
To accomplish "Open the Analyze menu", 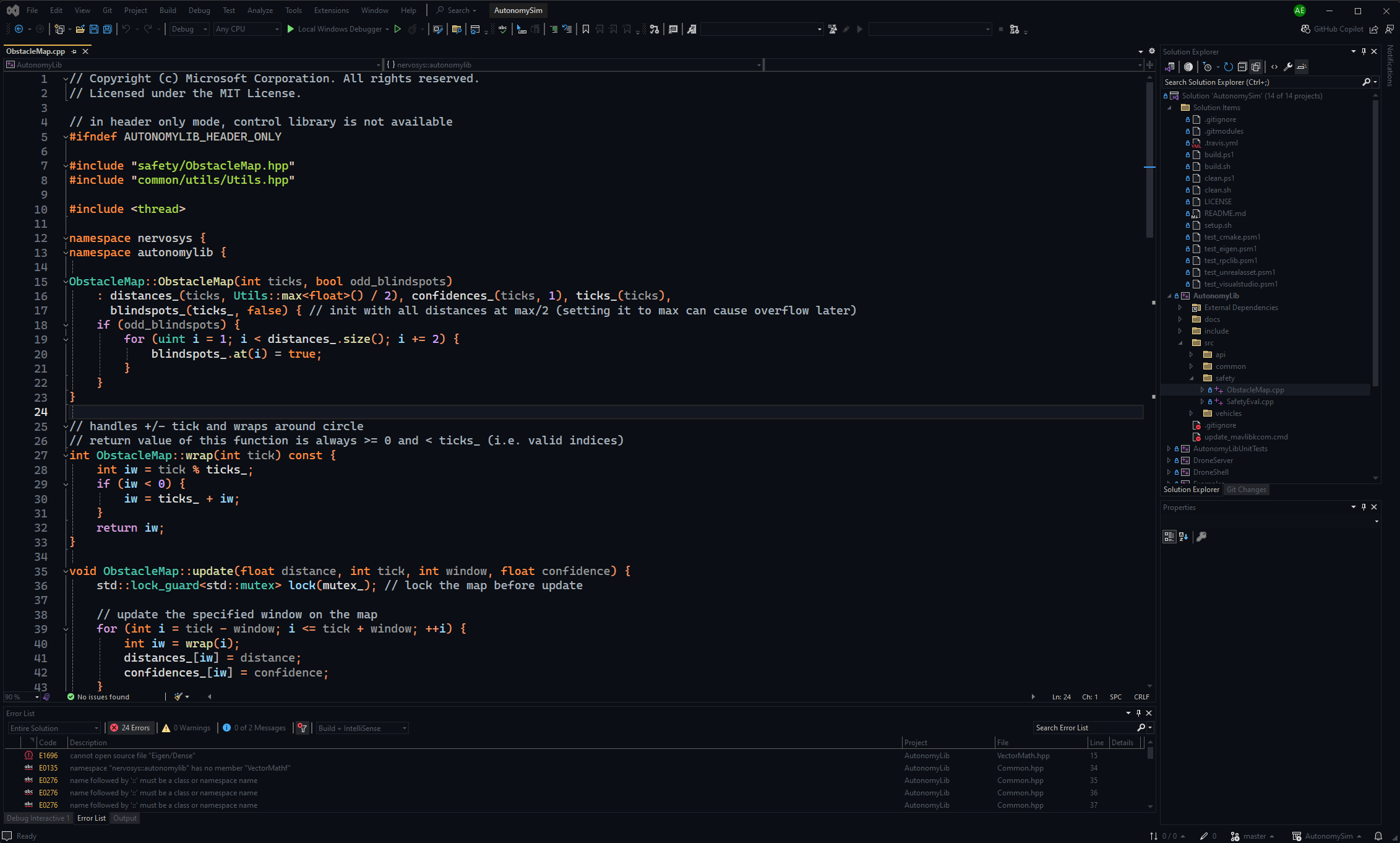I will click(x=260, y=11).
